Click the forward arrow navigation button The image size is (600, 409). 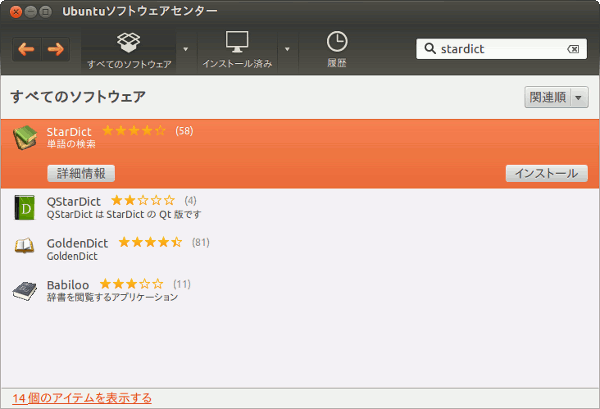(x=55, y=48)
